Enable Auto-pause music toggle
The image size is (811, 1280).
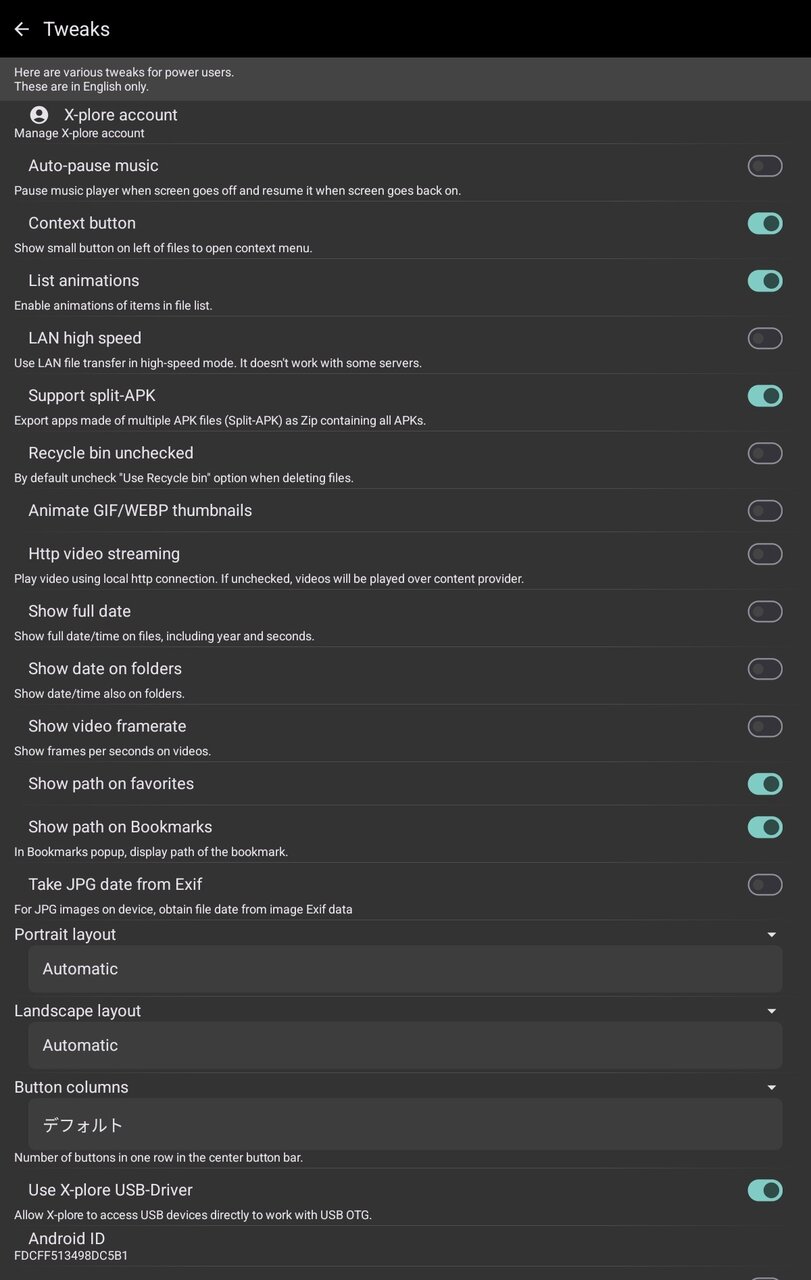click(764, 166)
